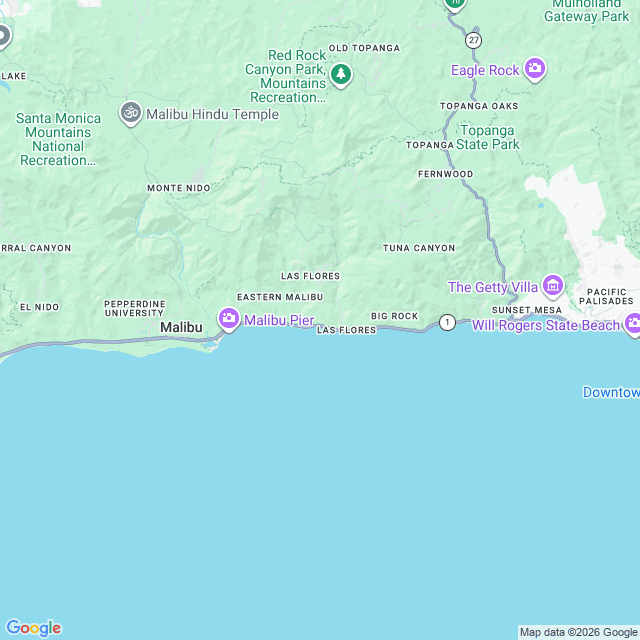This screenshot has height=640, width=640.
Task: Click the Malibu Pier camera pin
Action: 229,319
